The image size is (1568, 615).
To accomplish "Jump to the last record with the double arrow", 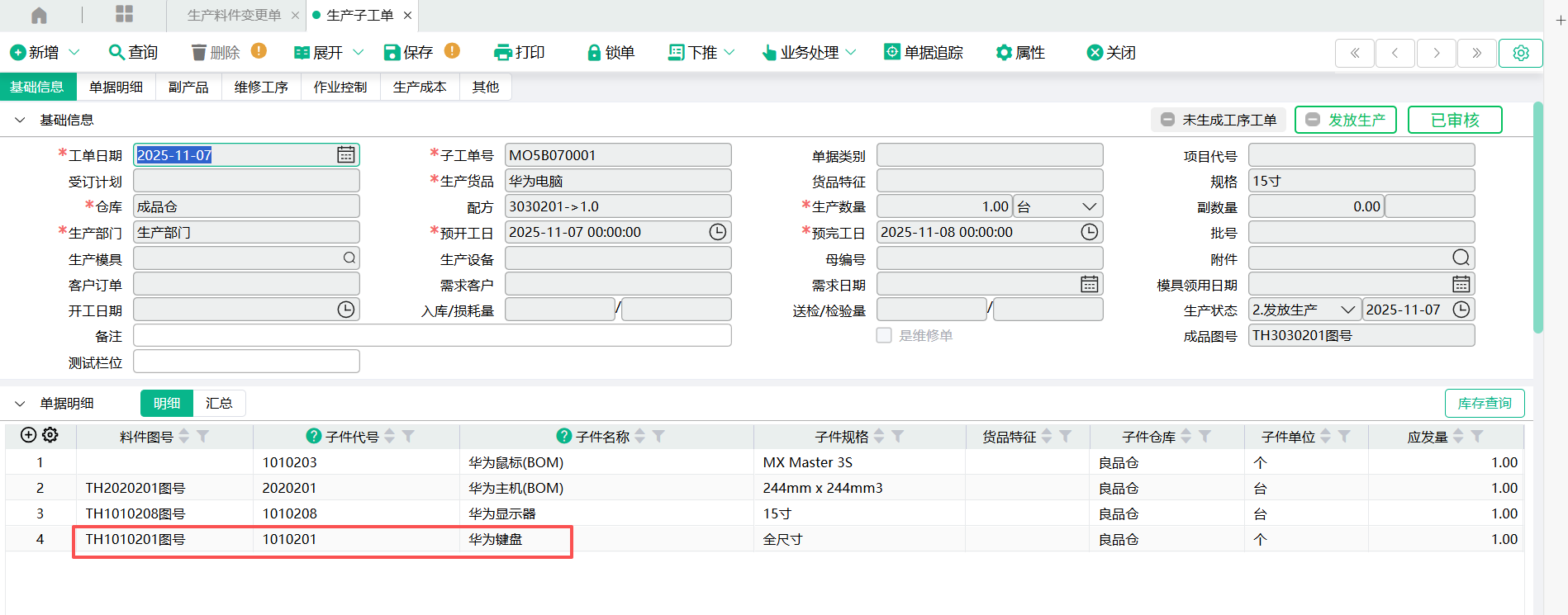I will (1476, 53).
